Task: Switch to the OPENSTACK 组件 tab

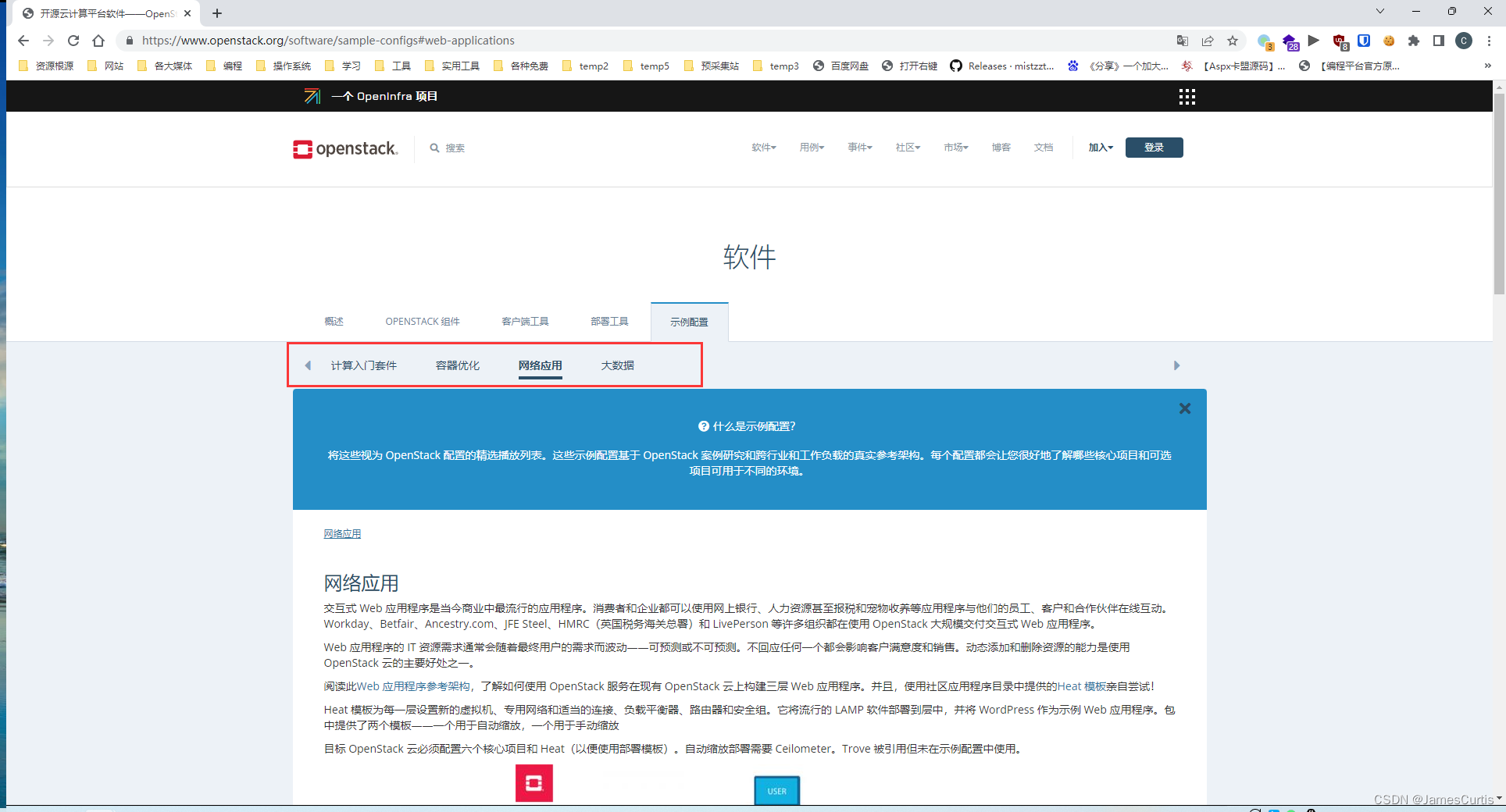Action: [423, 322]
